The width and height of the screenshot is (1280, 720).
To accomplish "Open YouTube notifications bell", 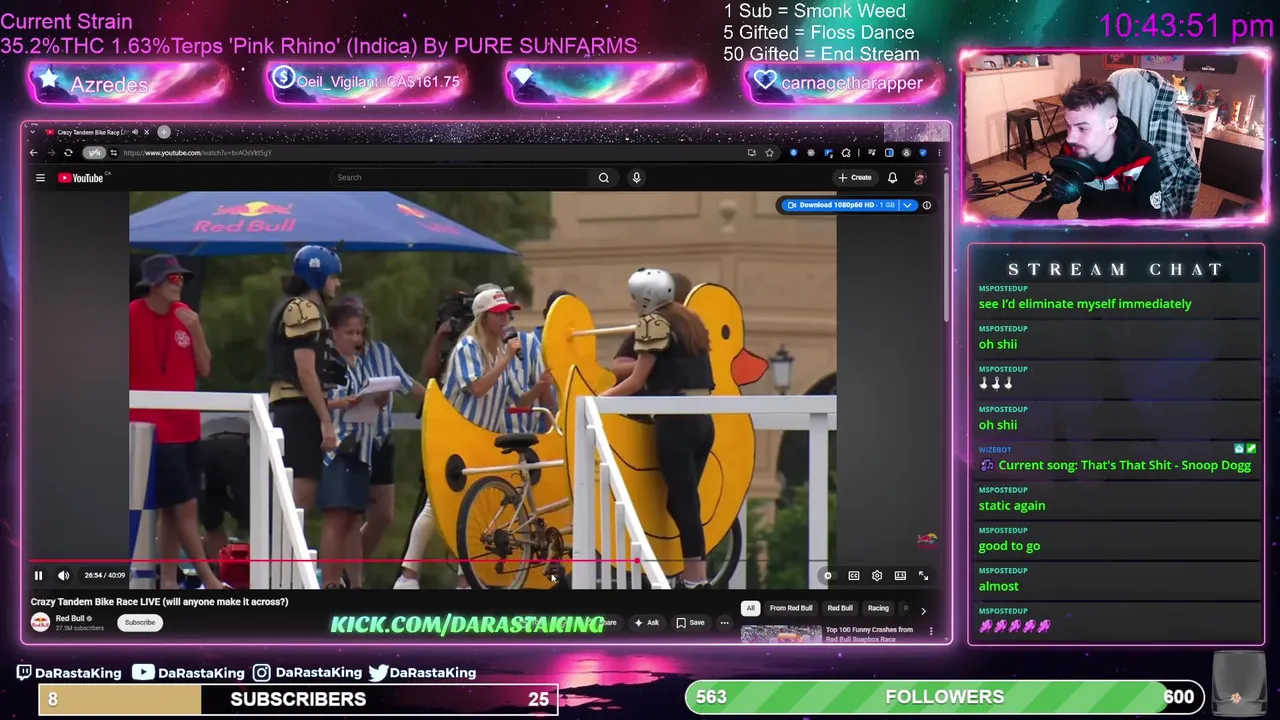I will point(892,177).
